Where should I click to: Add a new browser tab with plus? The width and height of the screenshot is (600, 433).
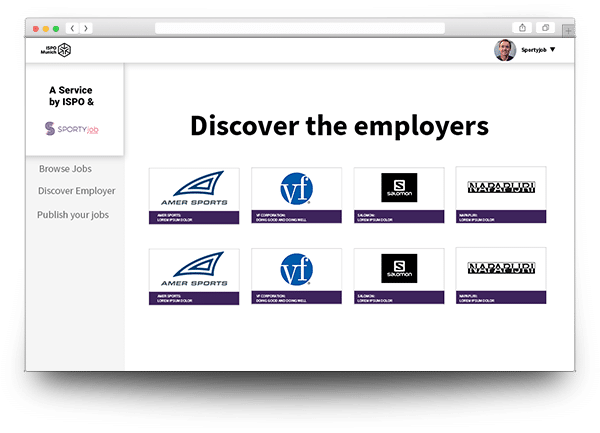pos(568,31)
